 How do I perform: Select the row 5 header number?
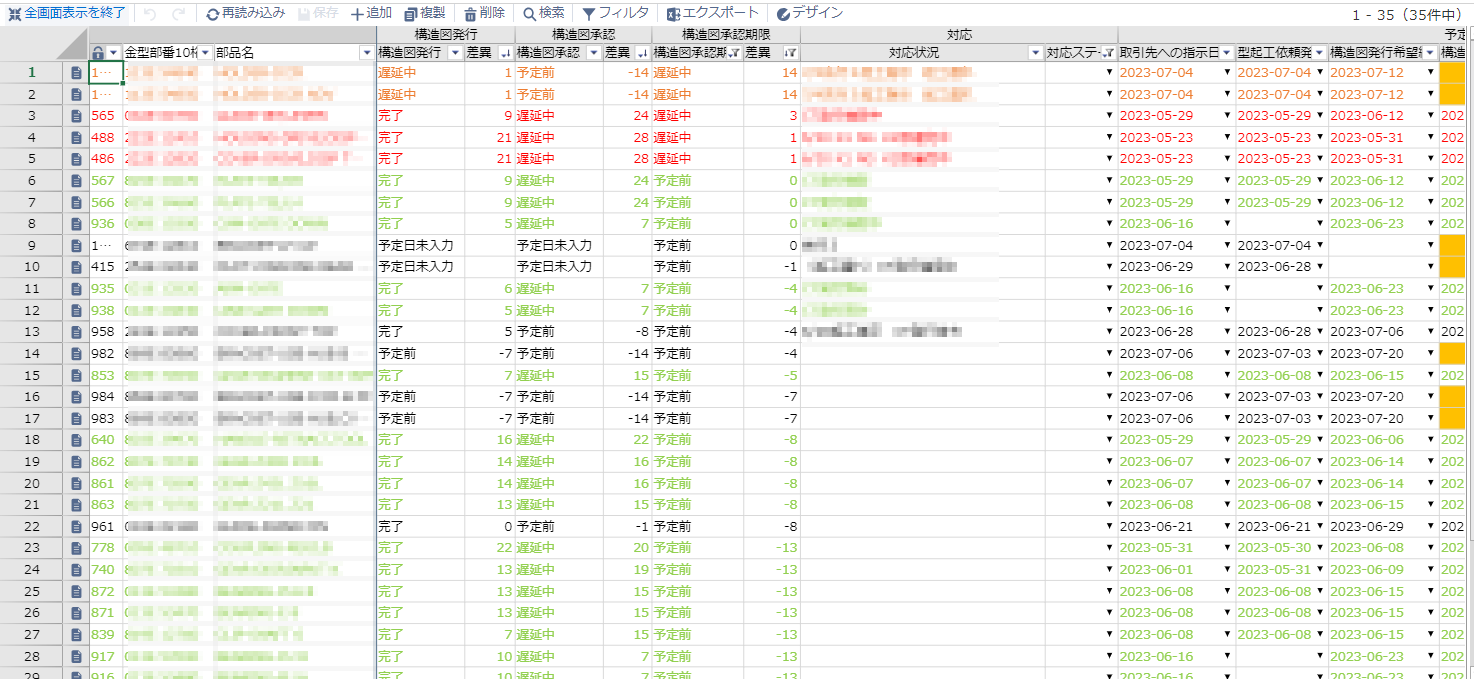click(32, 159)
